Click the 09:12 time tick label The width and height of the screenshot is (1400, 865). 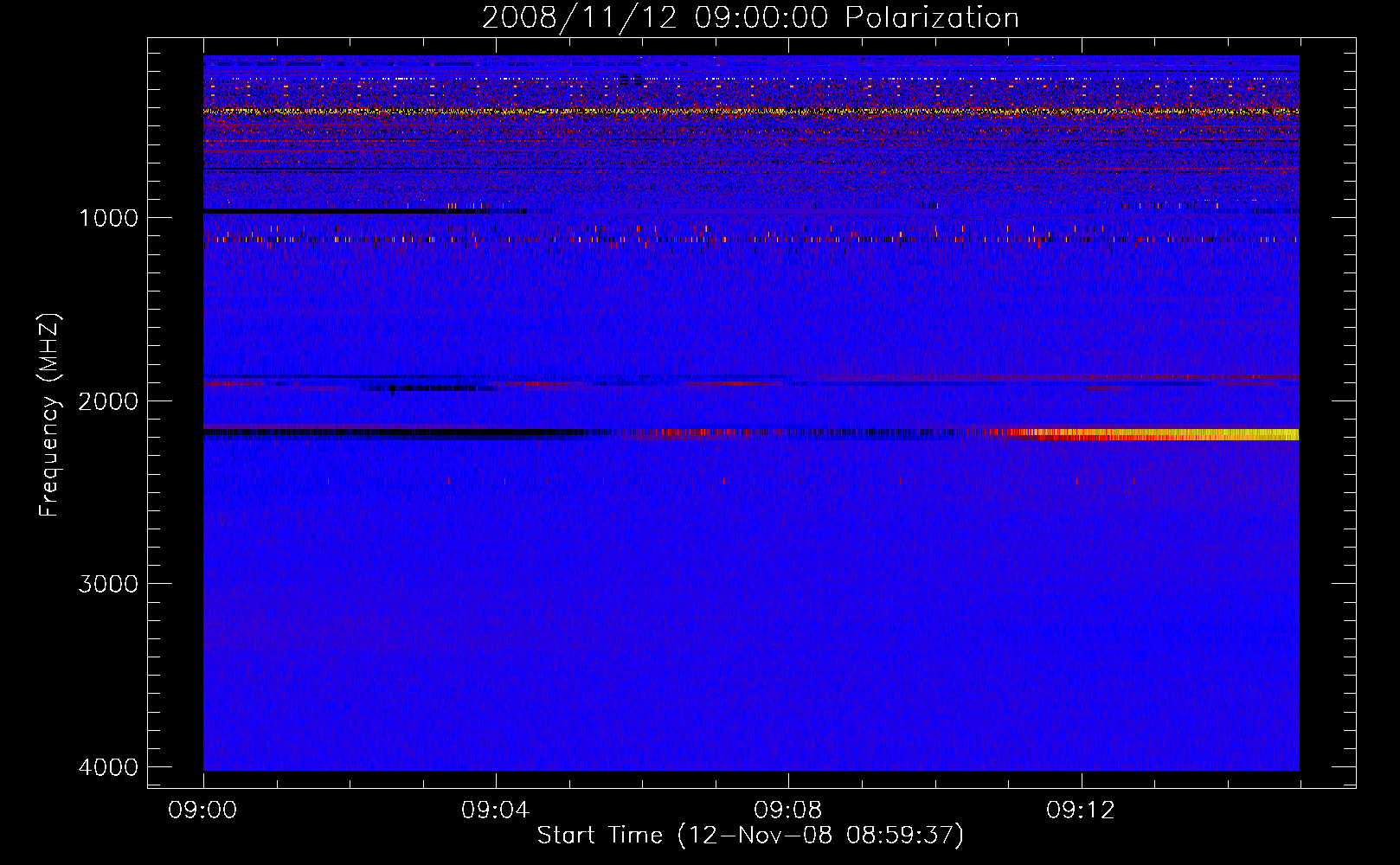(1081, 811)
